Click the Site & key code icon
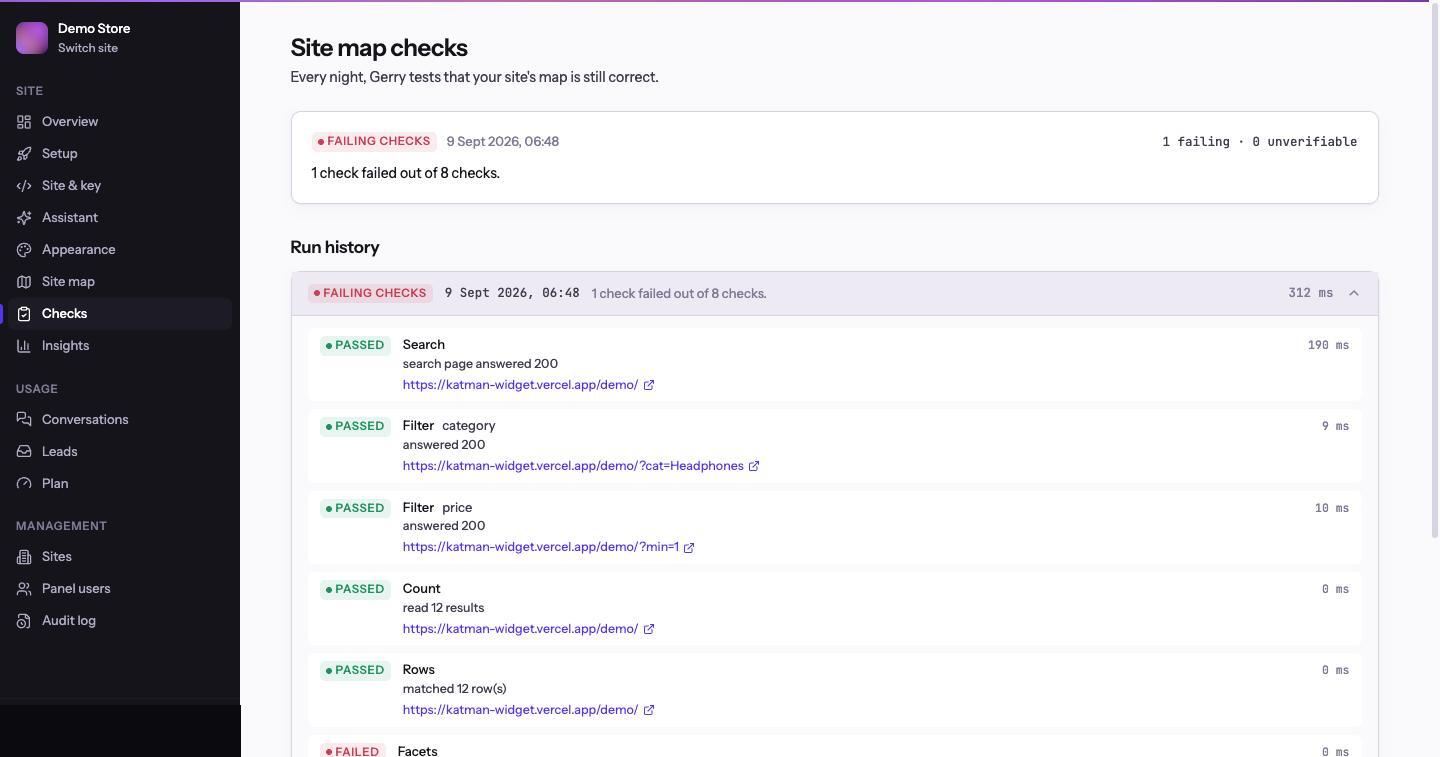 [24, 186]
